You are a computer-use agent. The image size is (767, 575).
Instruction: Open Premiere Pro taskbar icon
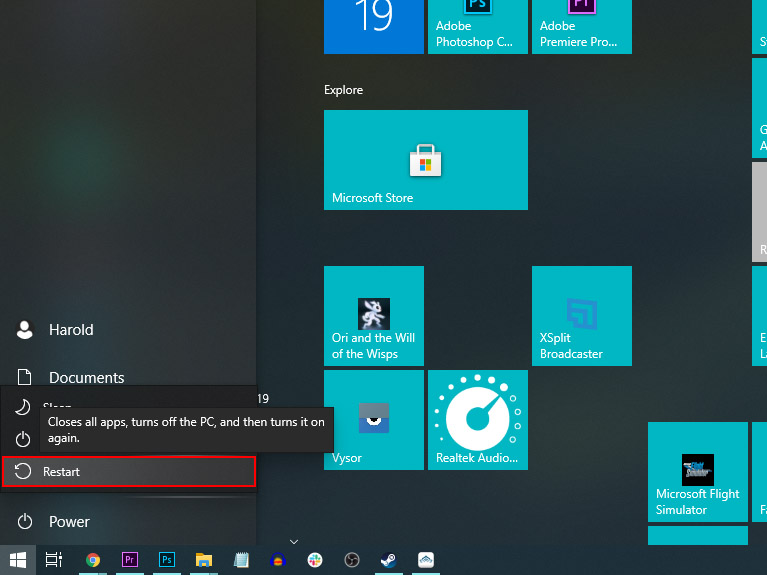pyautogui.click(x=130, y=560)
